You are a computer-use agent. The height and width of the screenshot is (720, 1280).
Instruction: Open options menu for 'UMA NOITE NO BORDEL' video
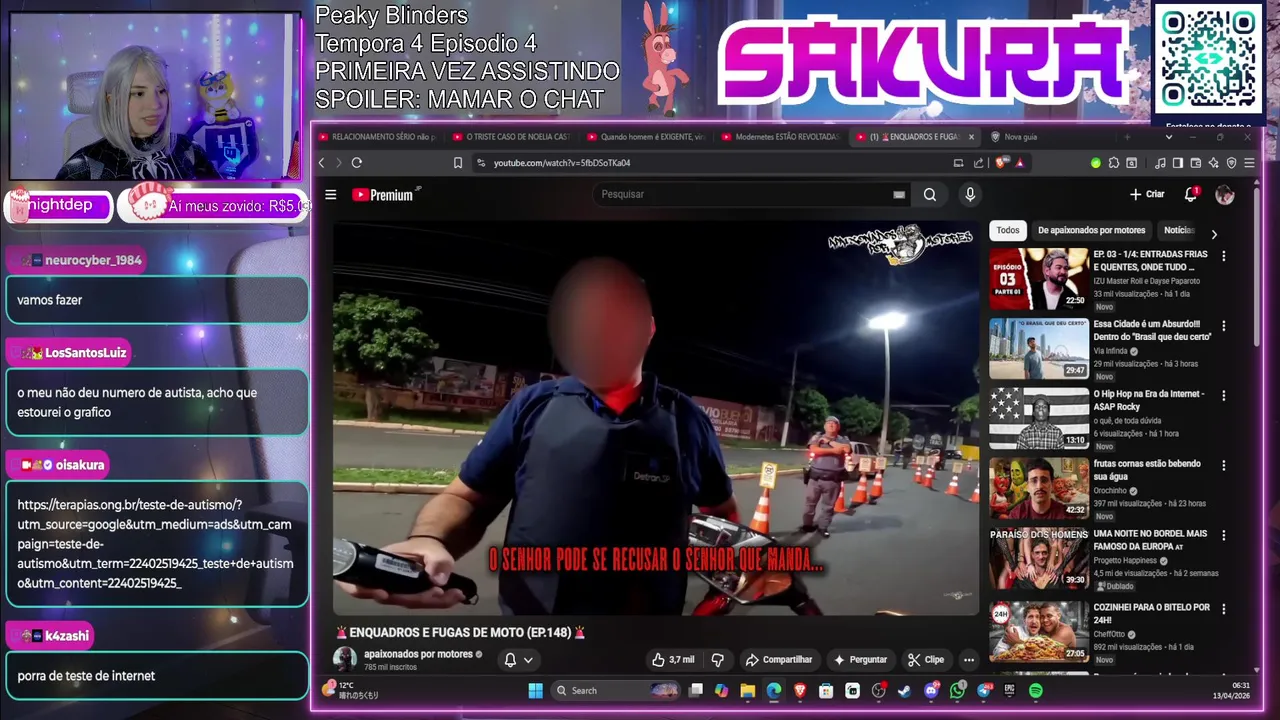point(1223,536)
